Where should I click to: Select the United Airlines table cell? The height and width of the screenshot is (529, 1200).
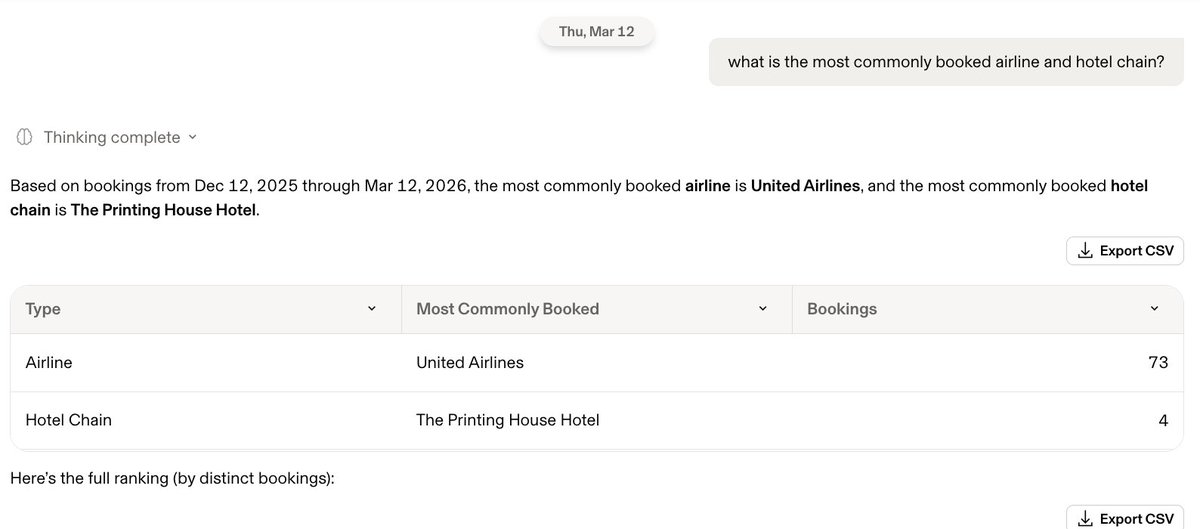[470, 363]
